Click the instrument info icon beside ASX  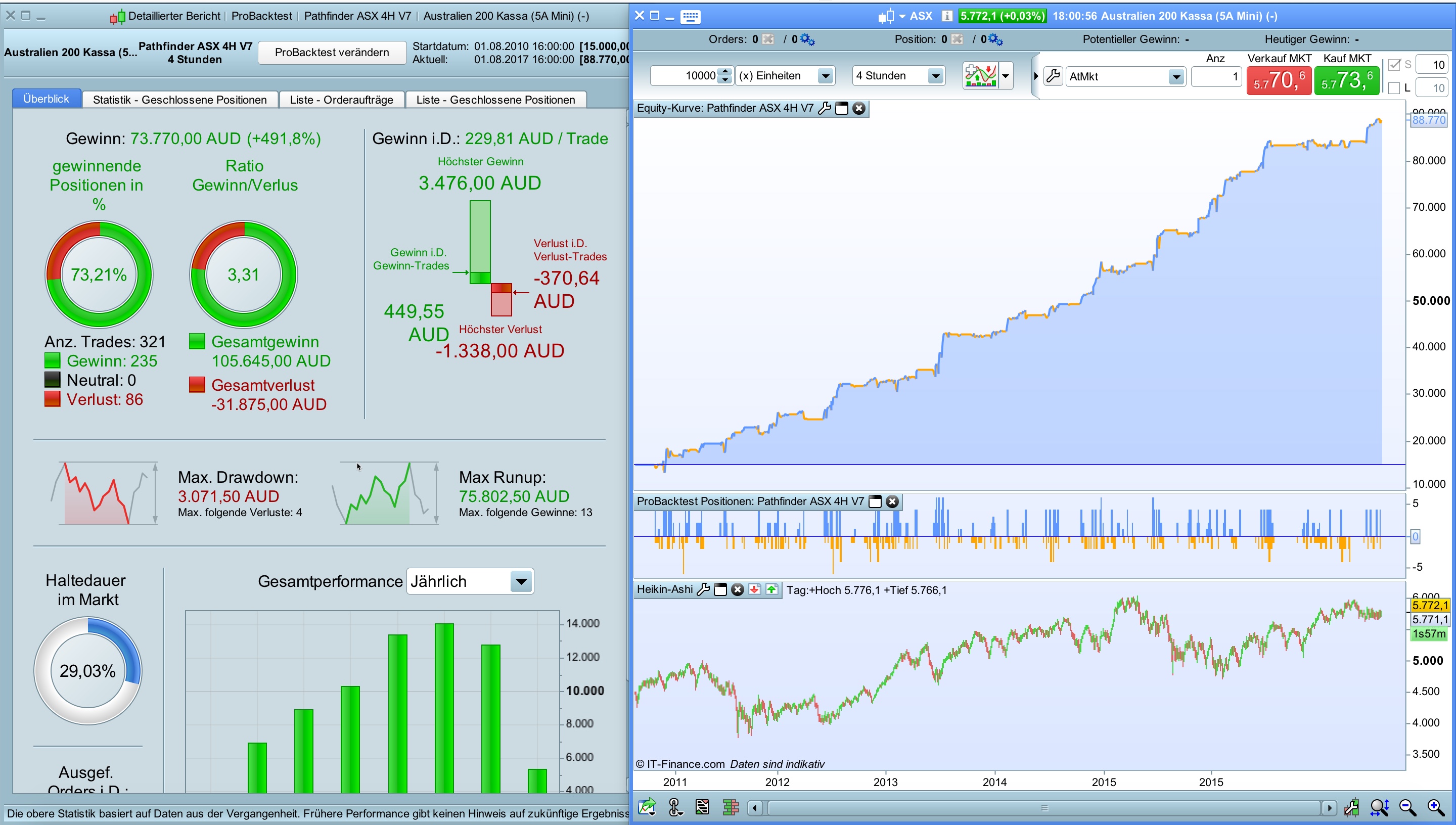[947, 16]
